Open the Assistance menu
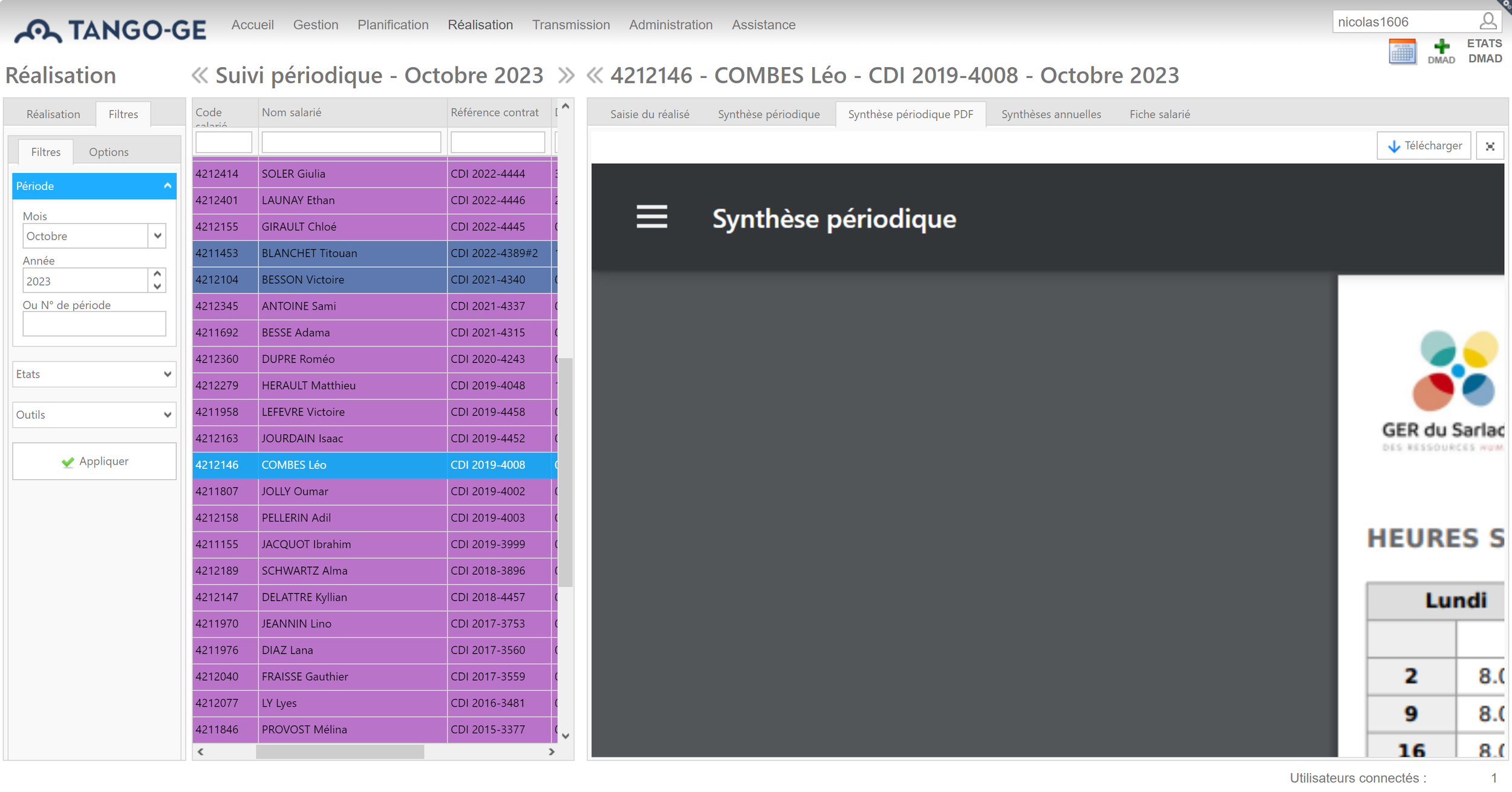Screen dimensions: 1512x792 point(763,25)
